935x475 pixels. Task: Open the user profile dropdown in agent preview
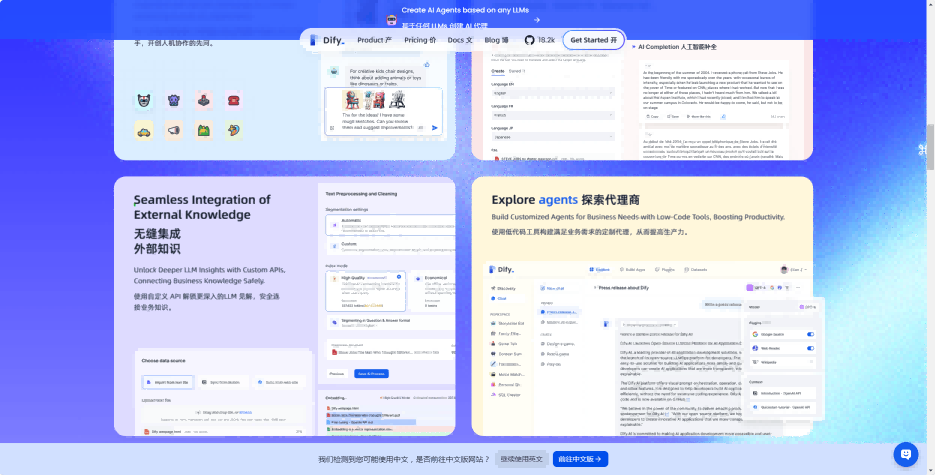pyautogui.click(x=797, y=269)
